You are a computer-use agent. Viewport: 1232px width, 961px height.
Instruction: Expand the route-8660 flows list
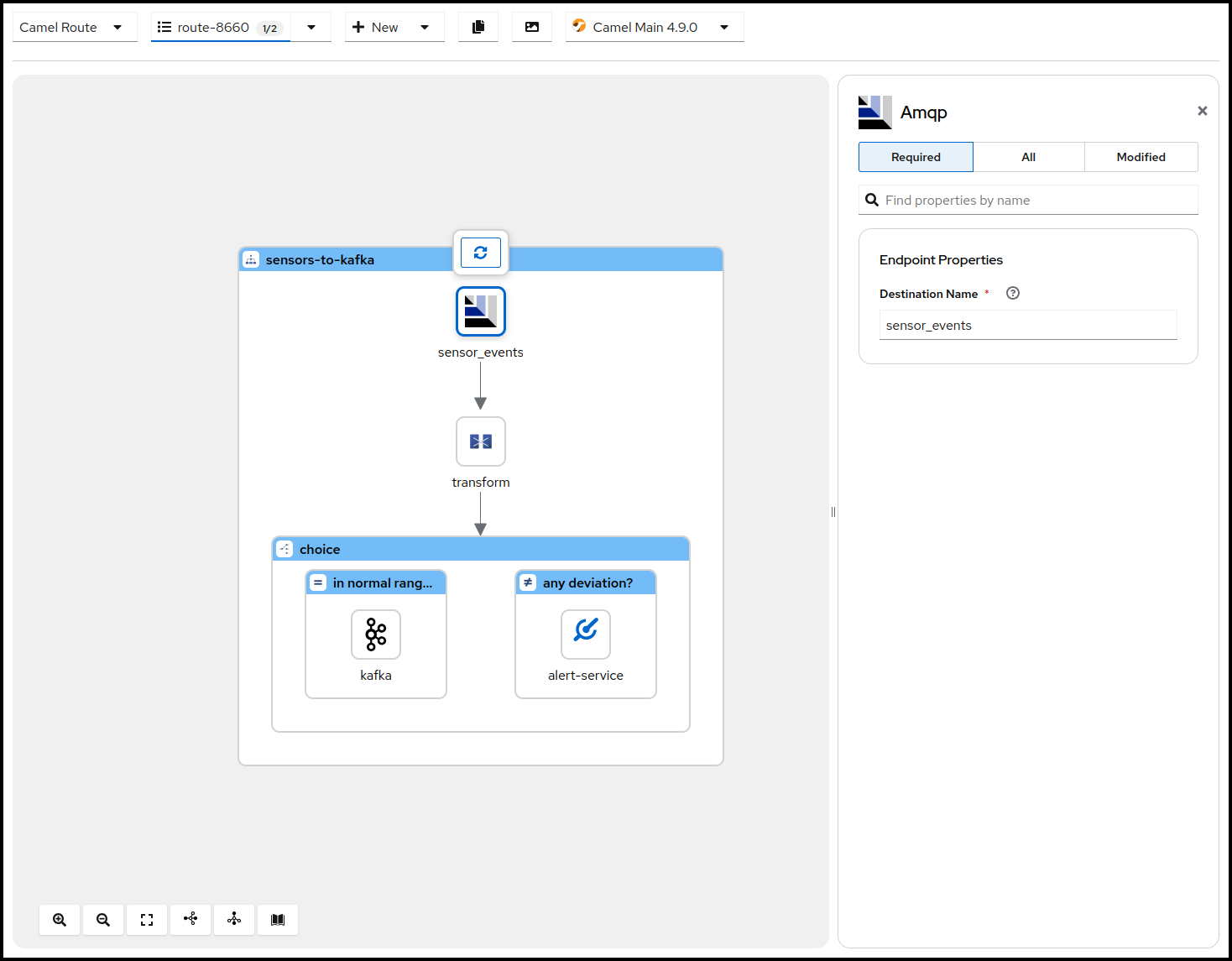[311, 27]
